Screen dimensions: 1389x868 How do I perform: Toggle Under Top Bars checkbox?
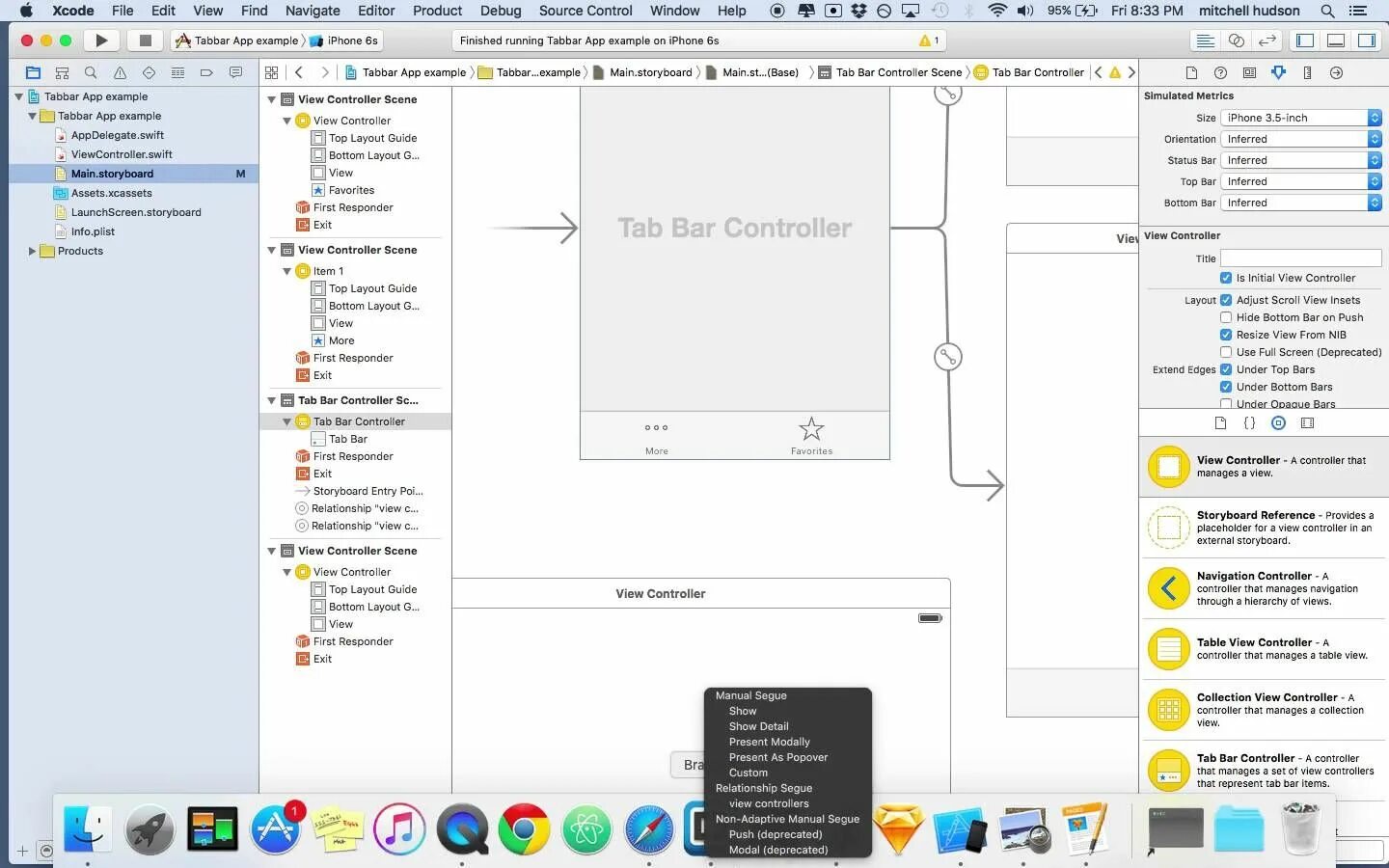point(1226,369)
